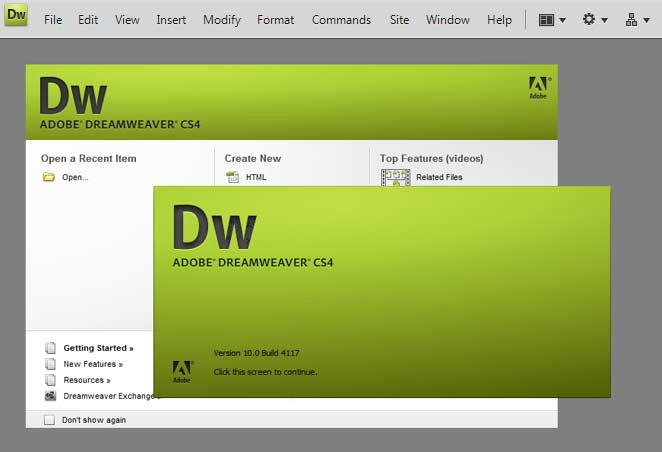Click the Dw logo on welcome screen header
The height and width of the screenshot is (452, 662).
click(x=73, y=95)
